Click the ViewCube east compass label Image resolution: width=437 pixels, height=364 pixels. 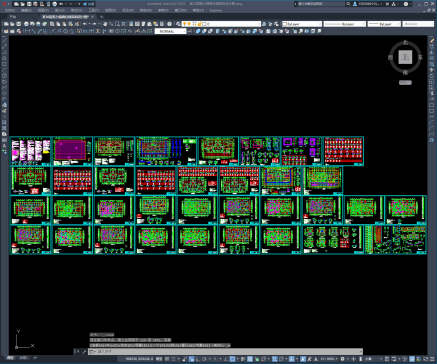420,57
